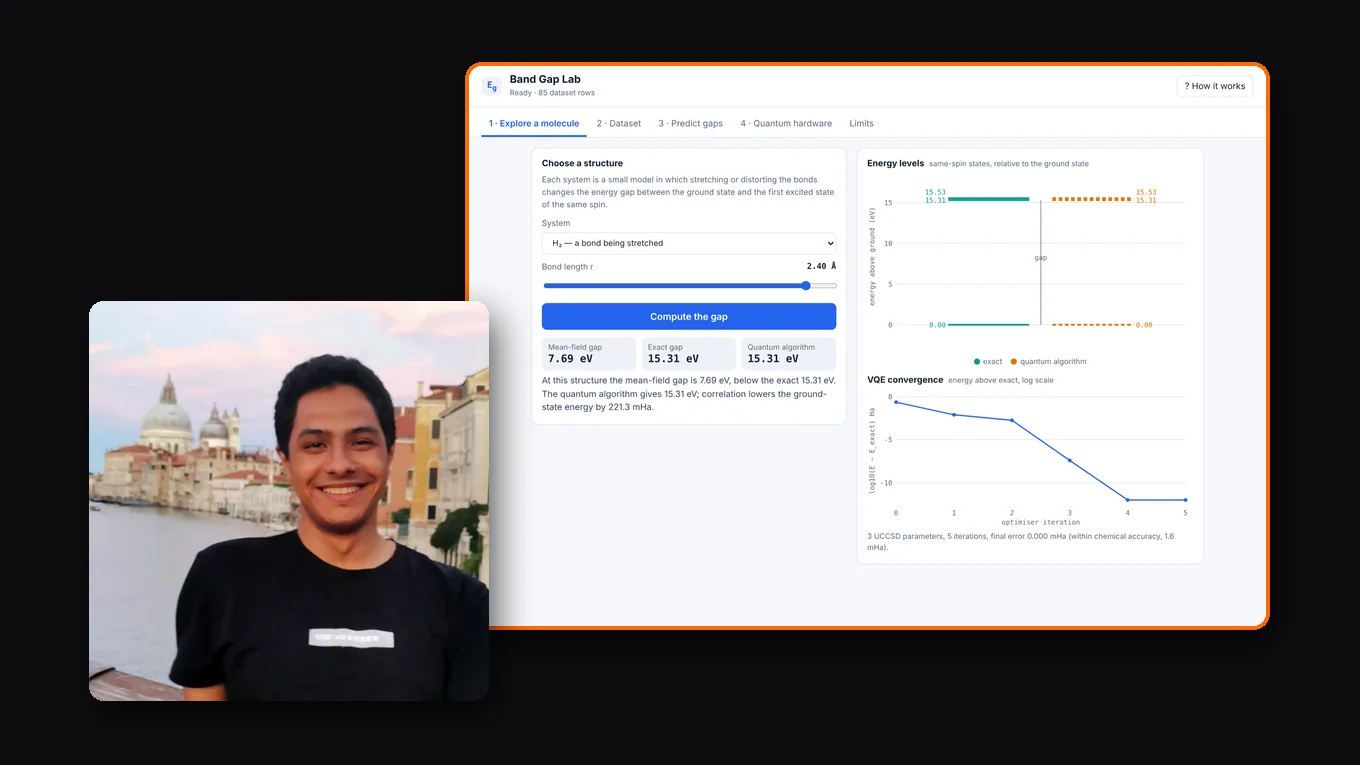Click the orange quantum algorithm legend entry
Image resolution: width=1360 pixels, height=765 pixels.
click(x=1049, y=361)
